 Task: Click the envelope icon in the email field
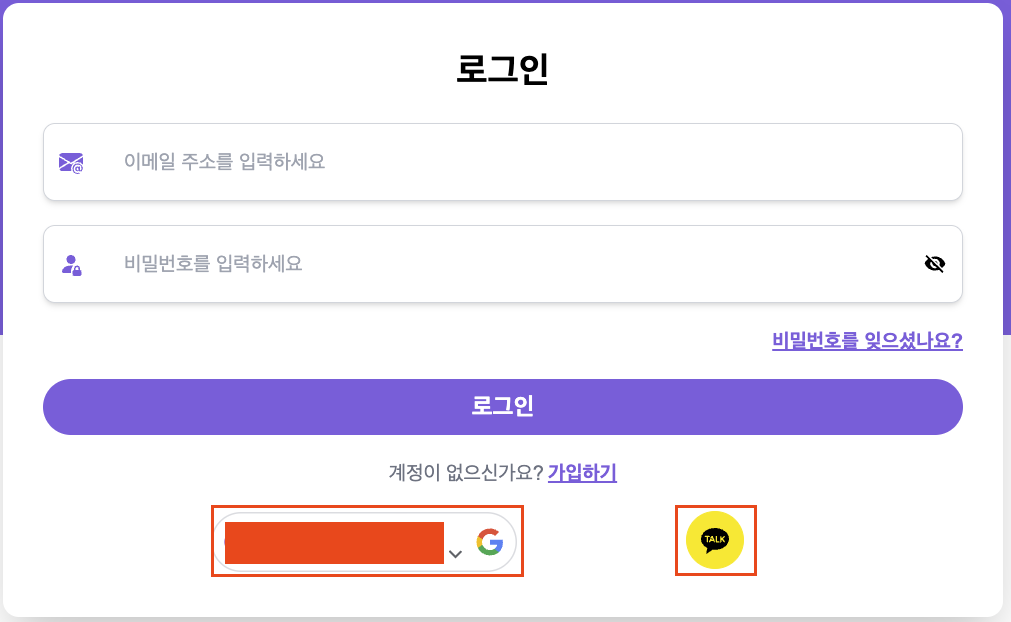(69, 161)
